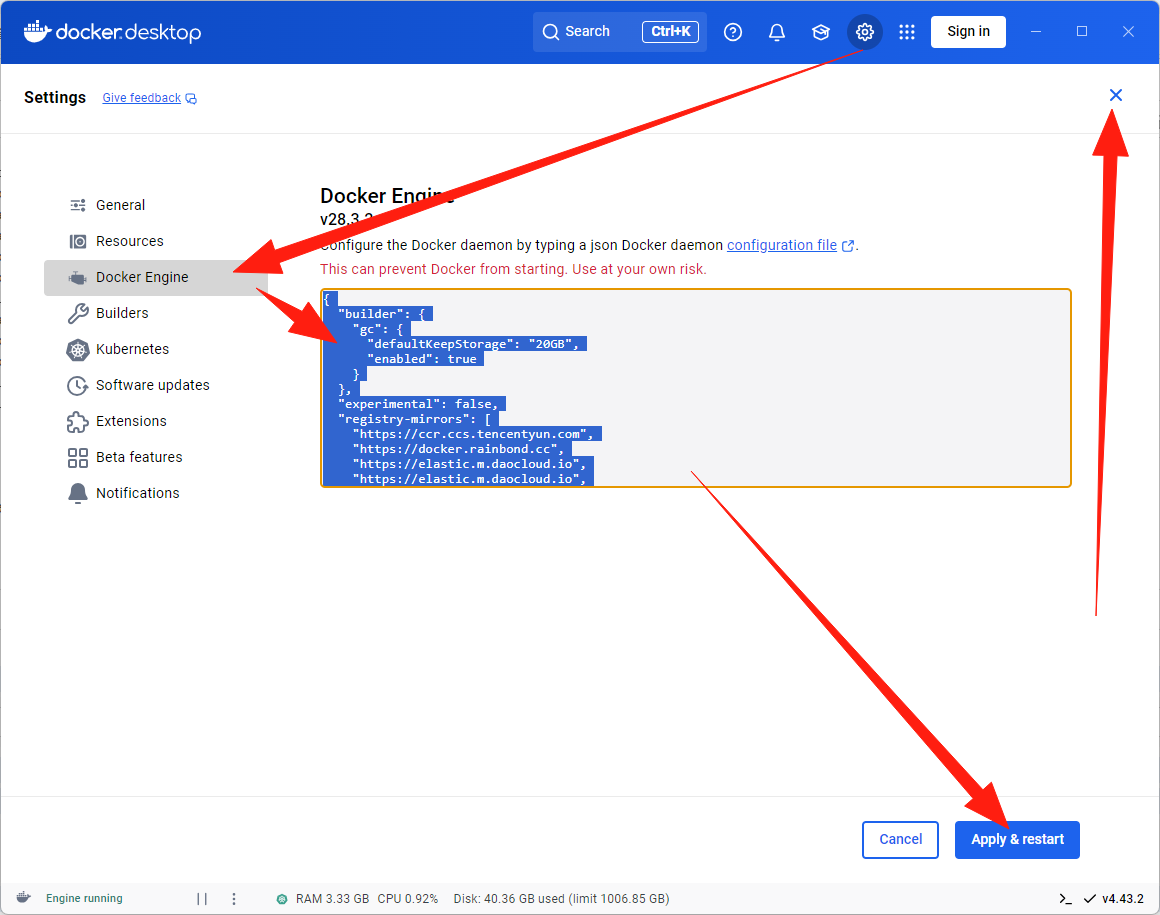Click the Notifications bell icon in sidebar
1160x915 pixels.
coord(78,493)
